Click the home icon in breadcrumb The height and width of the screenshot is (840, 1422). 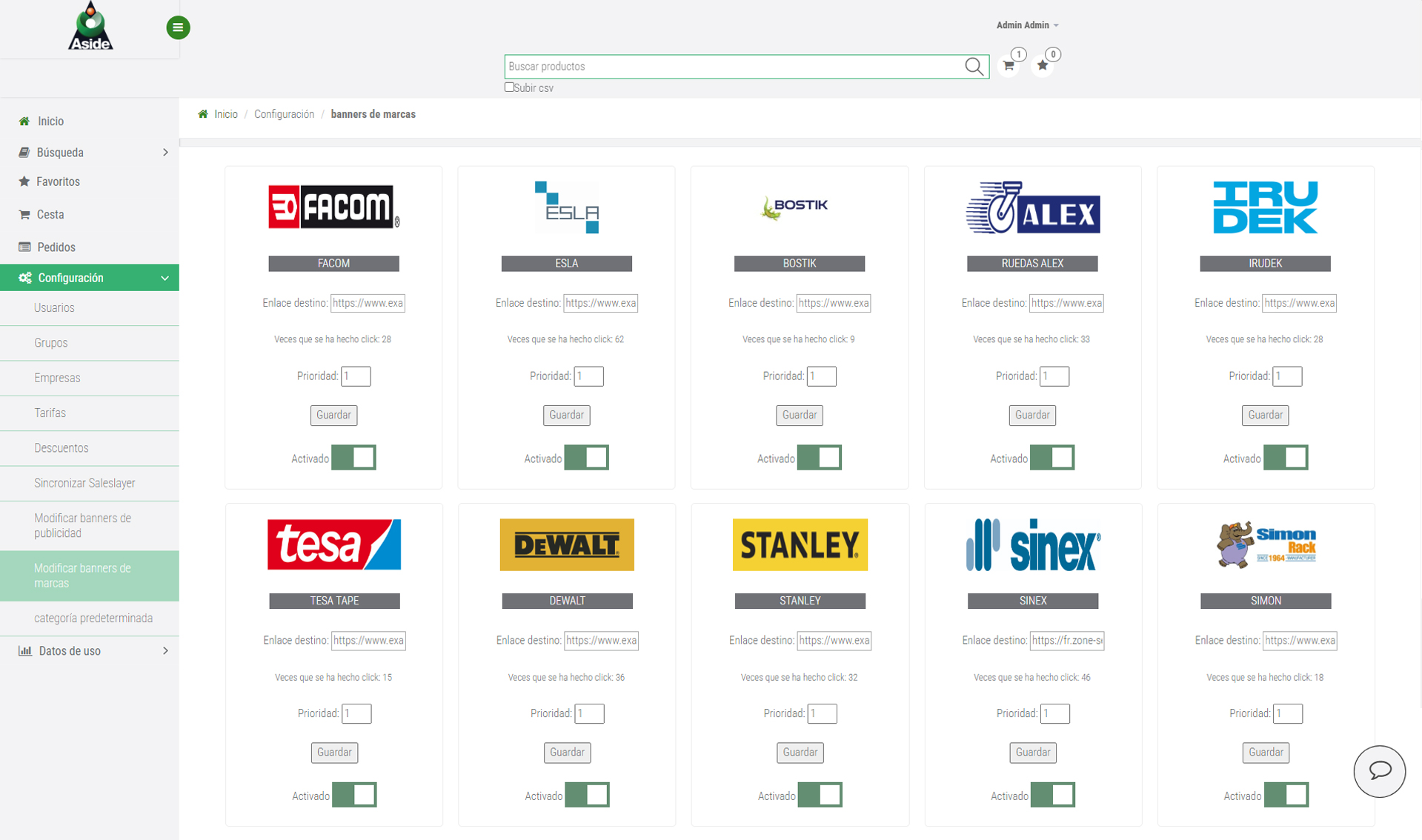(203, 114)
